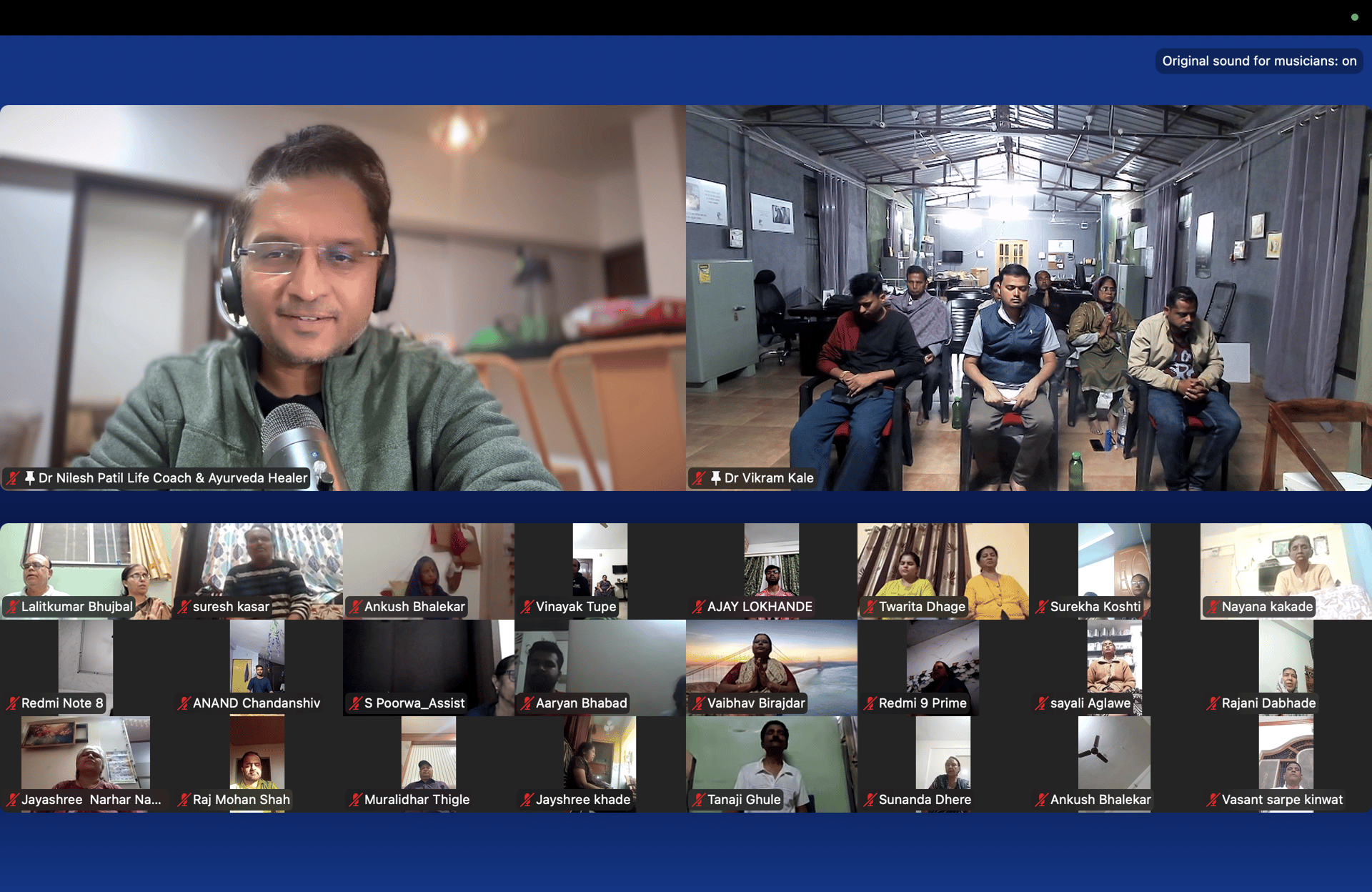Click the pin icon beside Dr Vikram Kale

tap(715, 477)
